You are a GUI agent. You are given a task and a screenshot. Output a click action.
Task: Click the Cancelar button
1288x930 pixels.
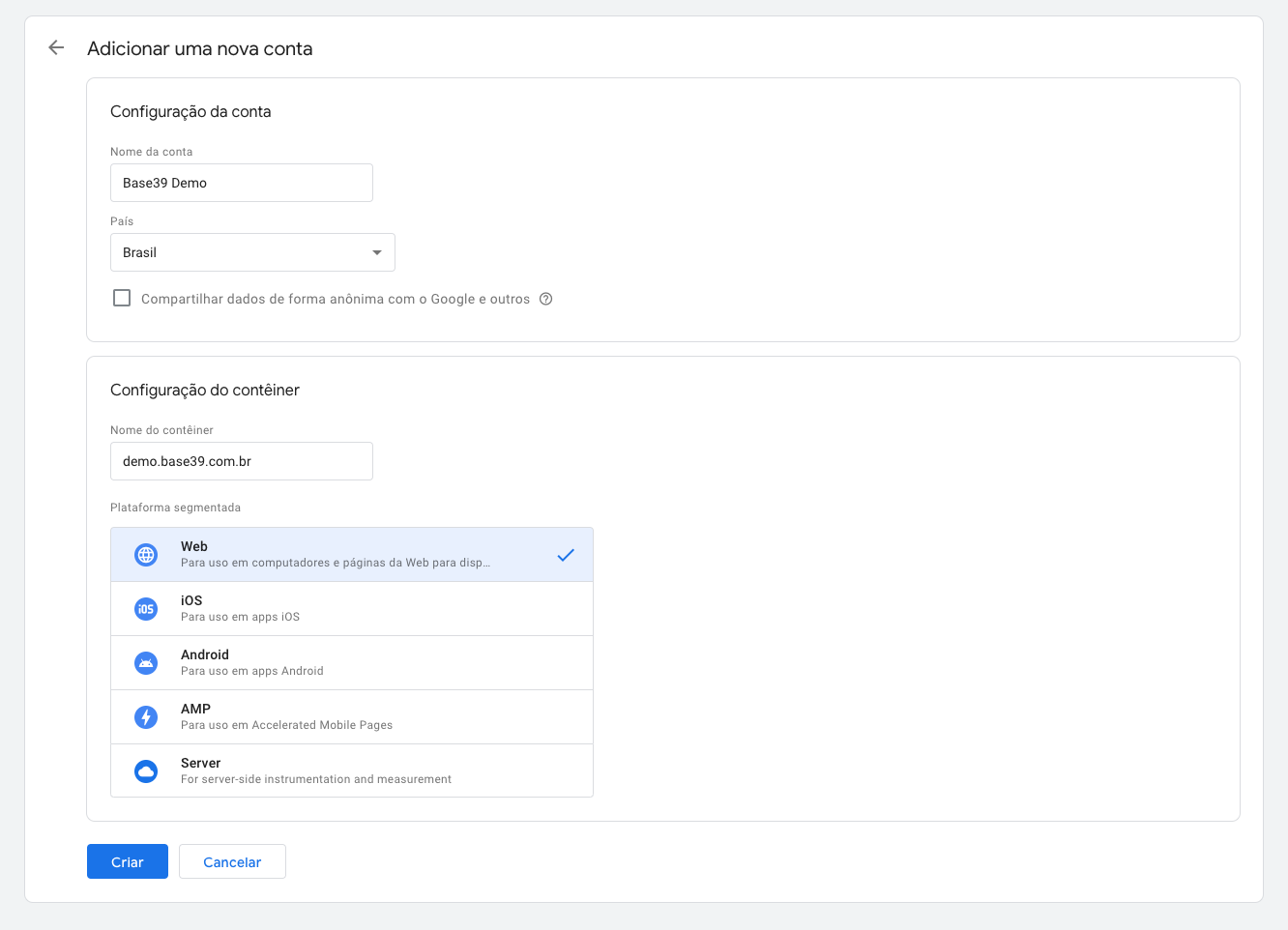(x=232, y=861)
